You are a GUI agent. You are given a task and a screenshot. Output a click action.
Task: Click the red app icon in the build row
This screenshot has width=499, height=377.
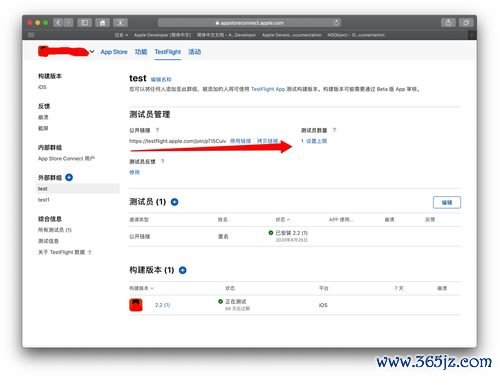[136, 305]
